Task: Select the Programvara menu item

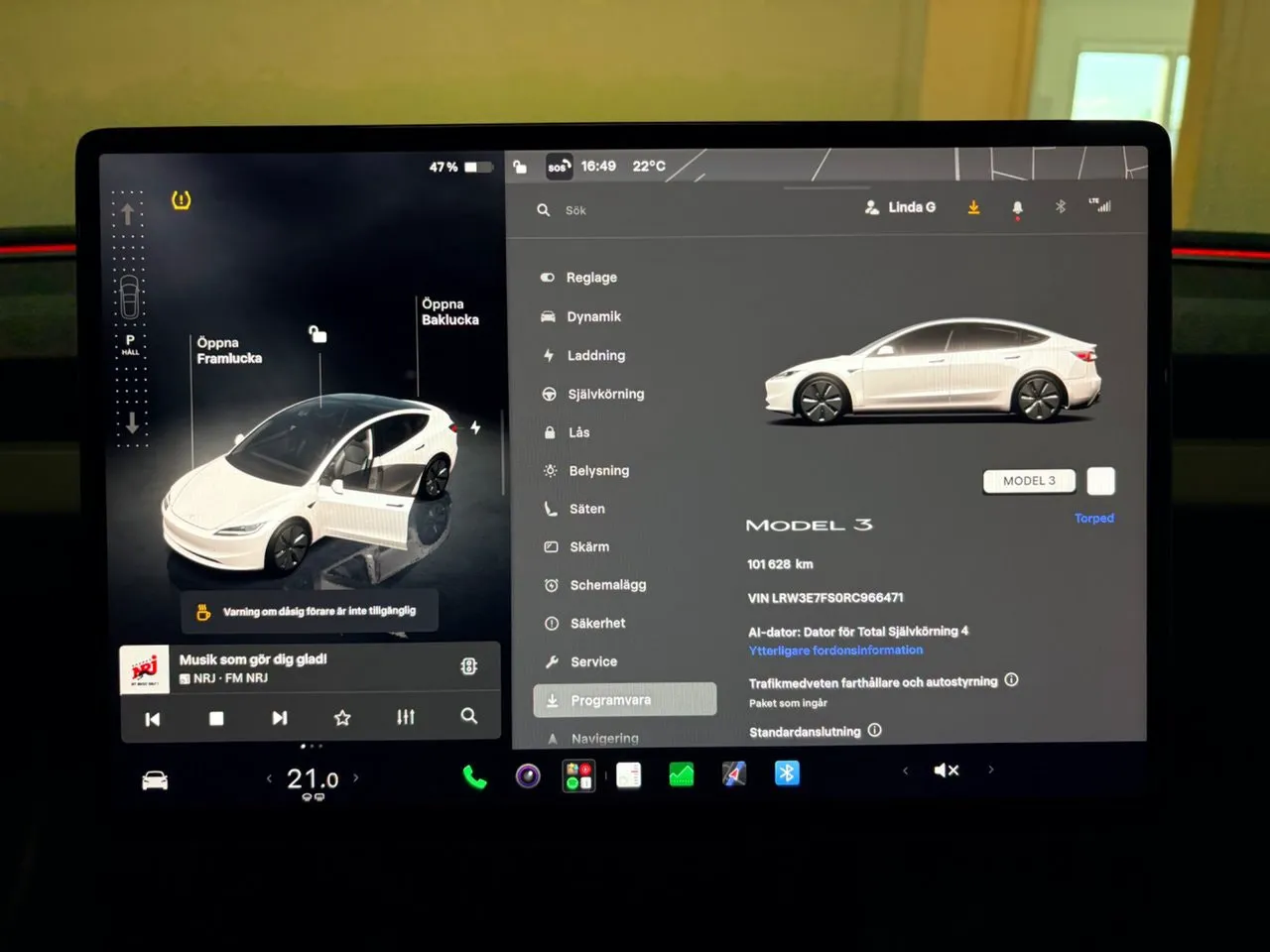Action: 625,700
